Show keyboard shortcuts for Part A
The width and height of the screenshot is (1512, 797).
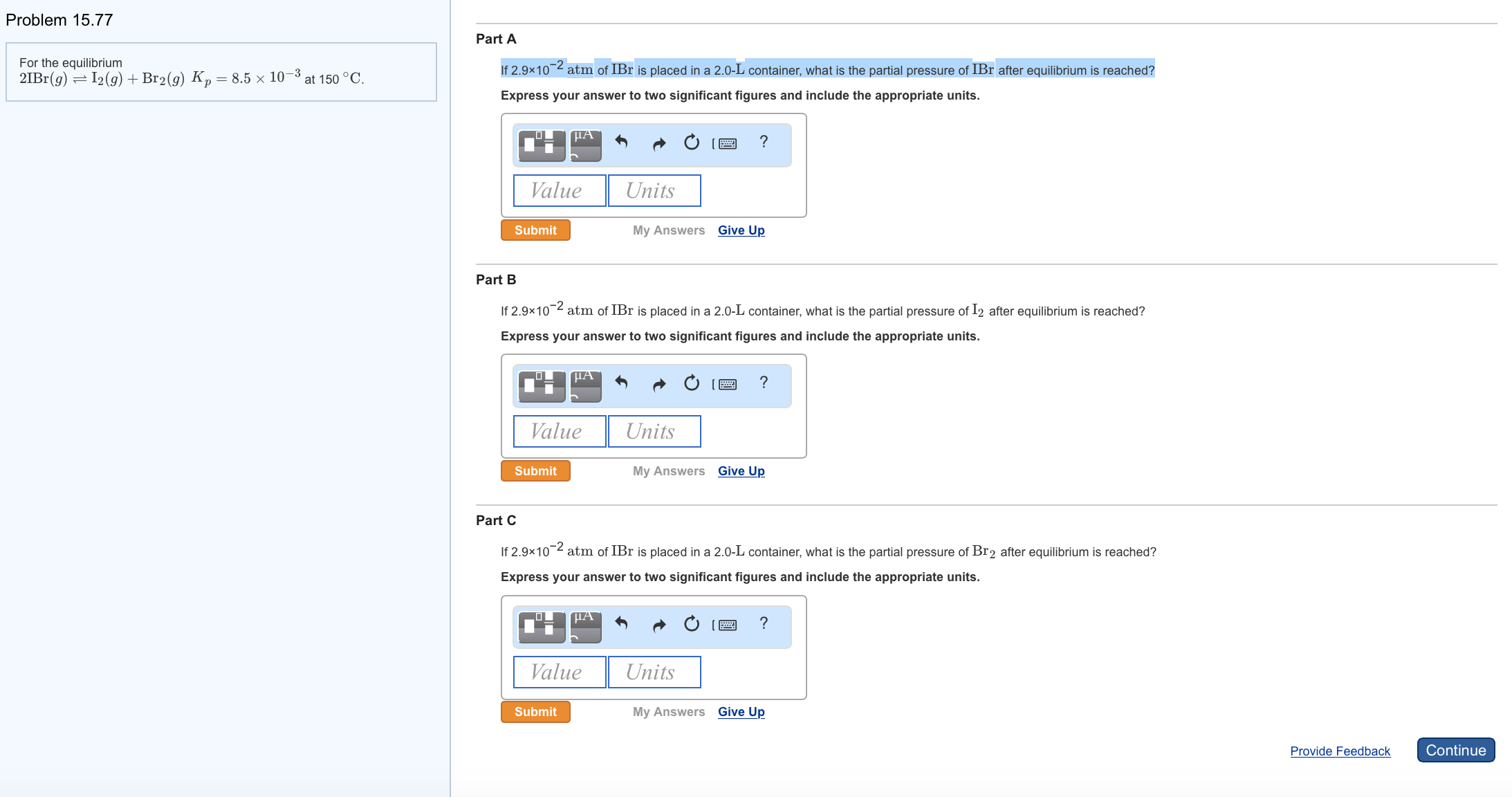tap(725, 143)
